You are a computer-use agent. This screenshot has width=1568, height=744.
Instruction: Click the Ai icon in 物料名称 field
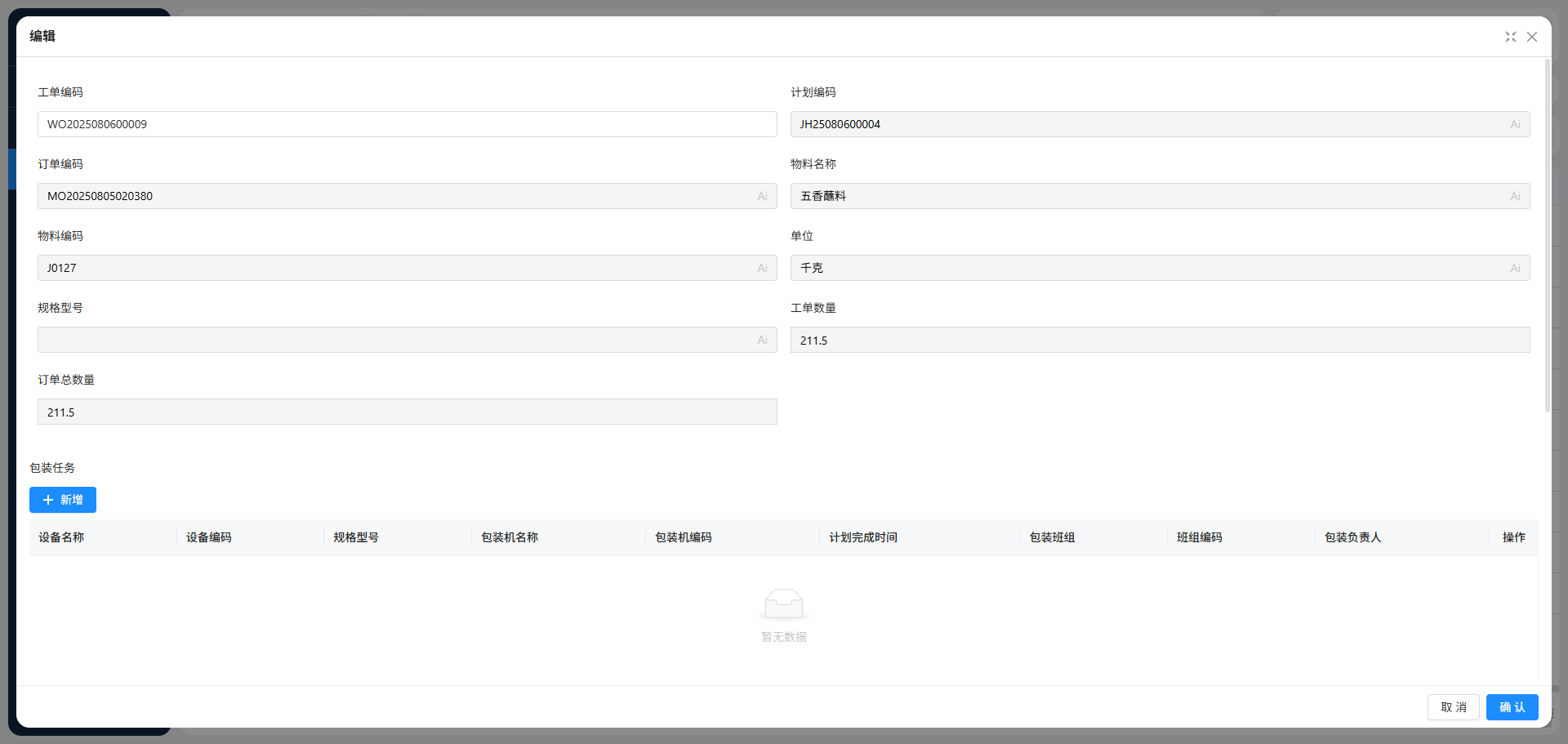click(x=1515, y=196)
